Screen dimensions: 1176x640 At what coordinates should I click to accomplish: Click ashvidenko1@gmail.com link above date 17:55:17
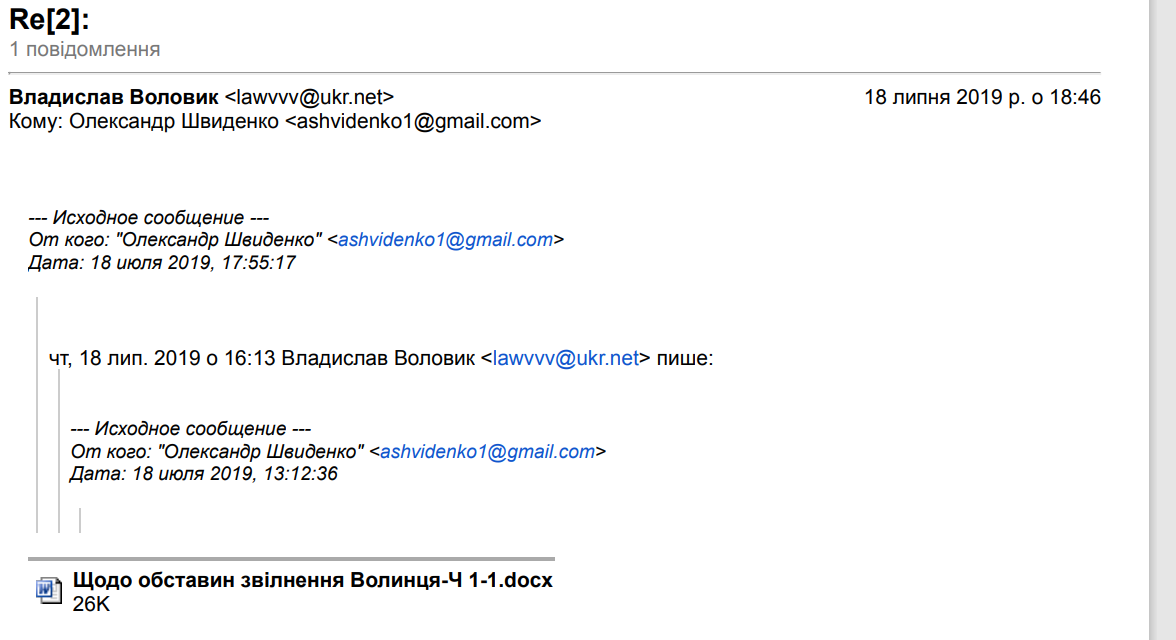pos(446,240)
